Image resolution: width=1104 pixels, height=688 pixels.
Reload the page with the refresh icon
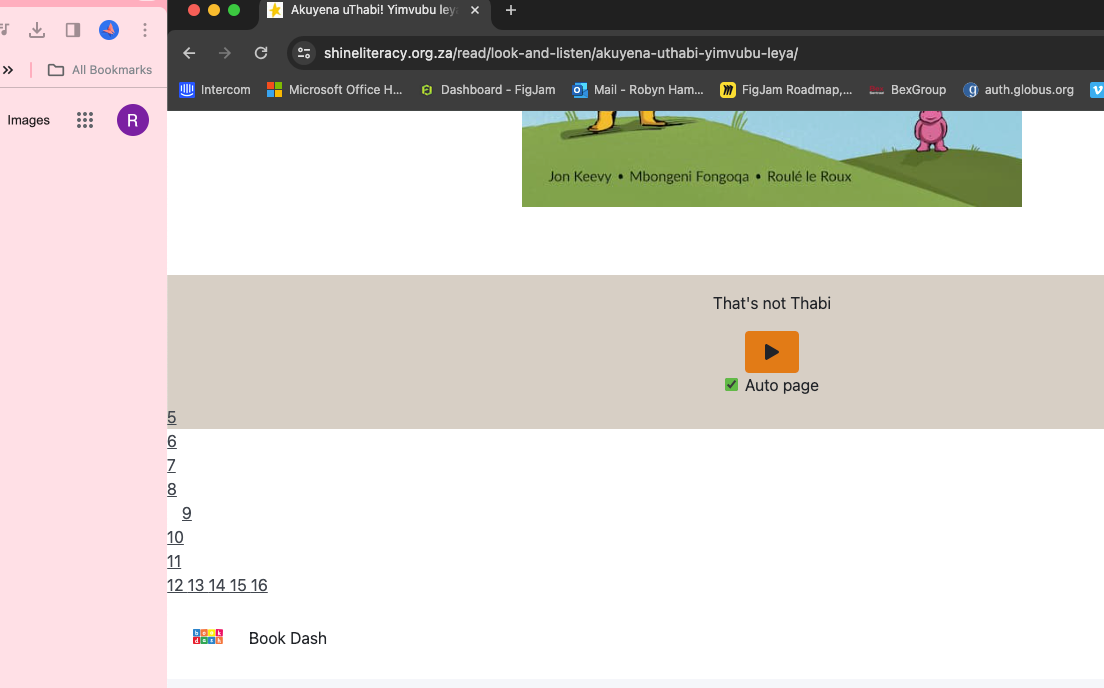click(x=261, y=53)
